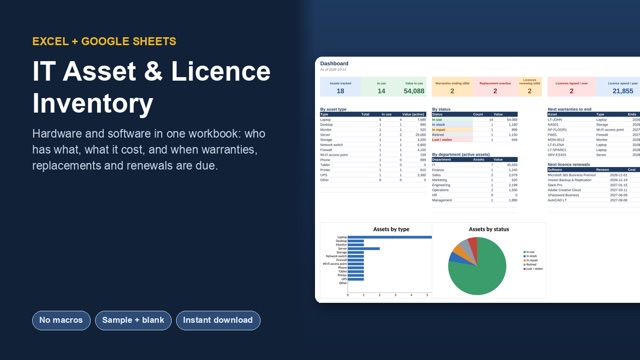Click the IT Asset & Licence Inventory headline
The height and width of the screenshot is (360, 640).
(x=151, y=87)
